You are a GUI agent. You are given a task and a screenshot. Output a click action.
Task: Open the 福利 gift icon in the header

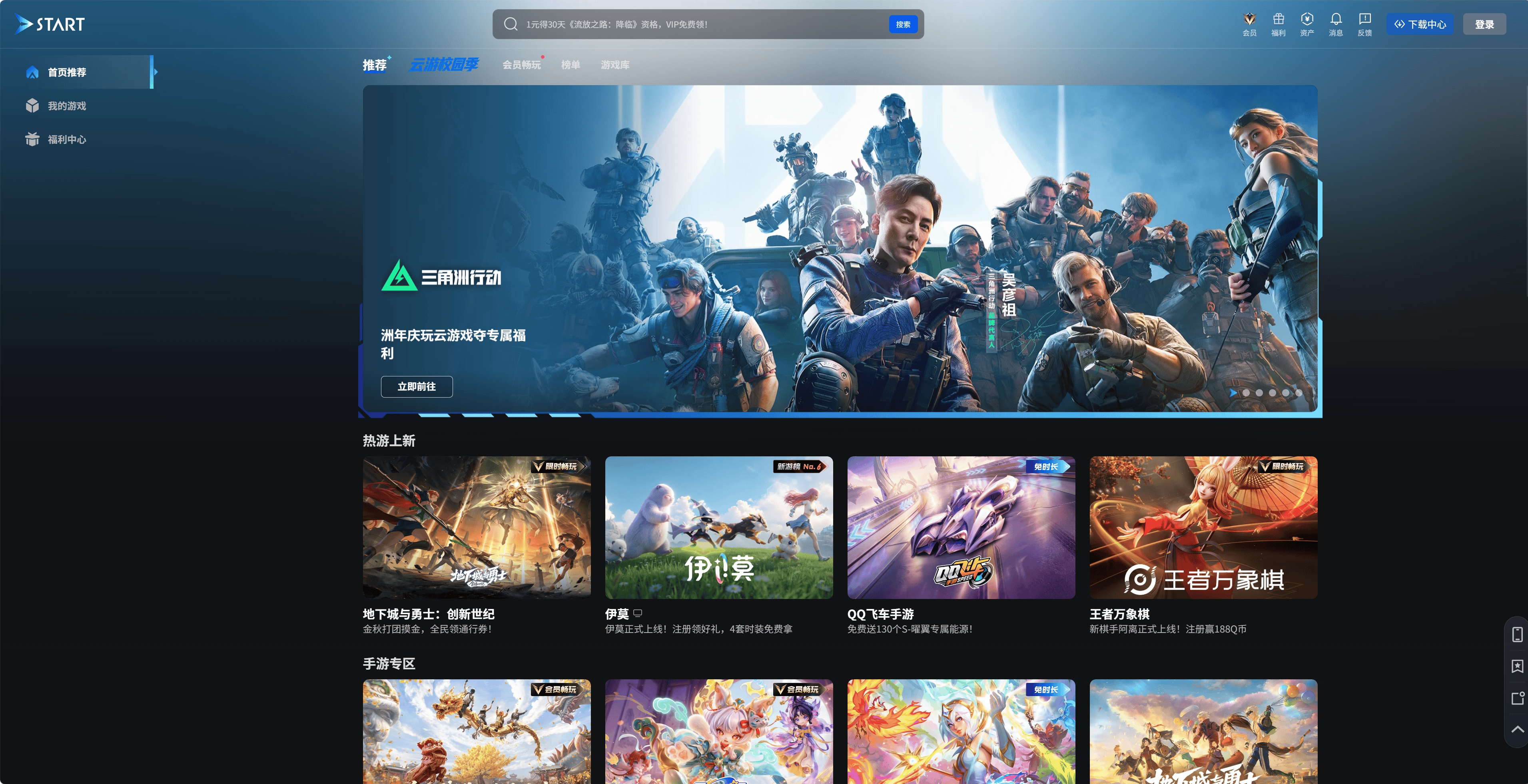(1278, 24)
